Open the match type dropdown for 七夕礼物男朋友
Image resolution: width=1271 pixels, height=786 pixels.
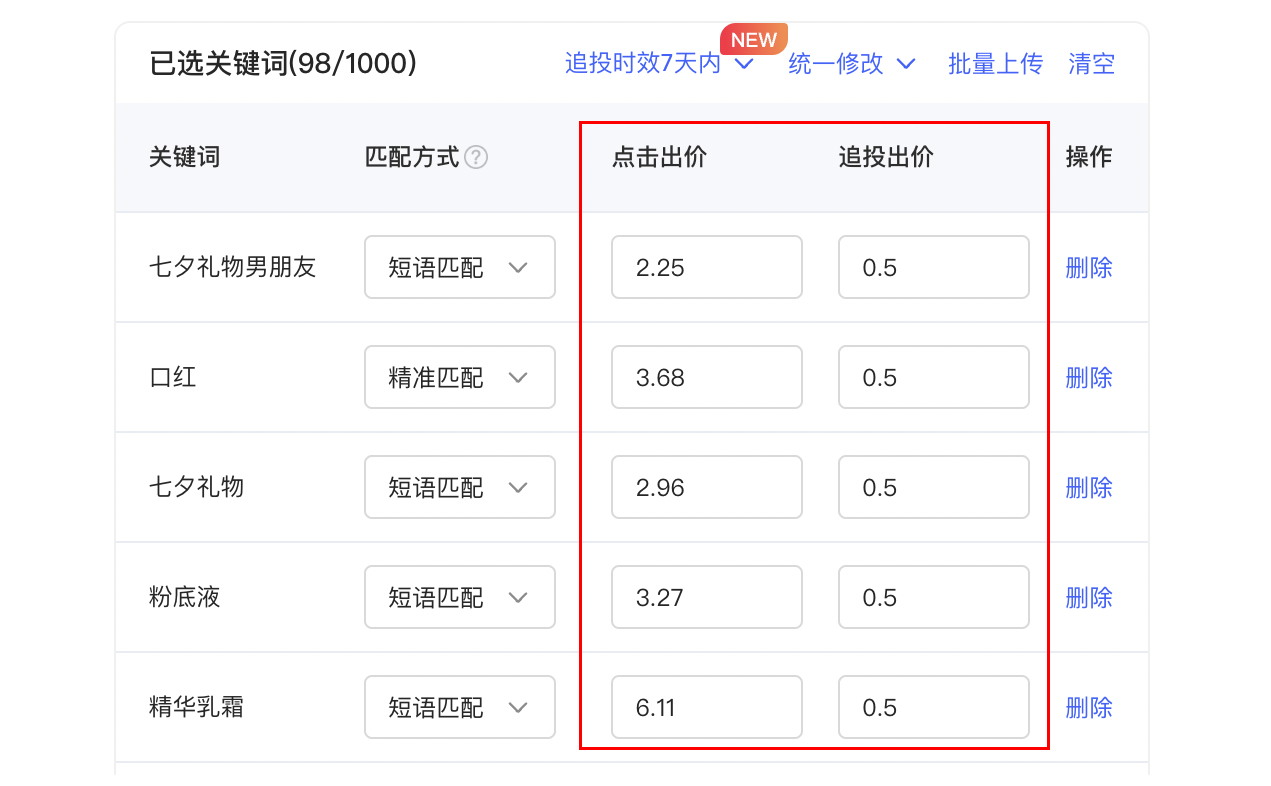[x=459, y=267]
